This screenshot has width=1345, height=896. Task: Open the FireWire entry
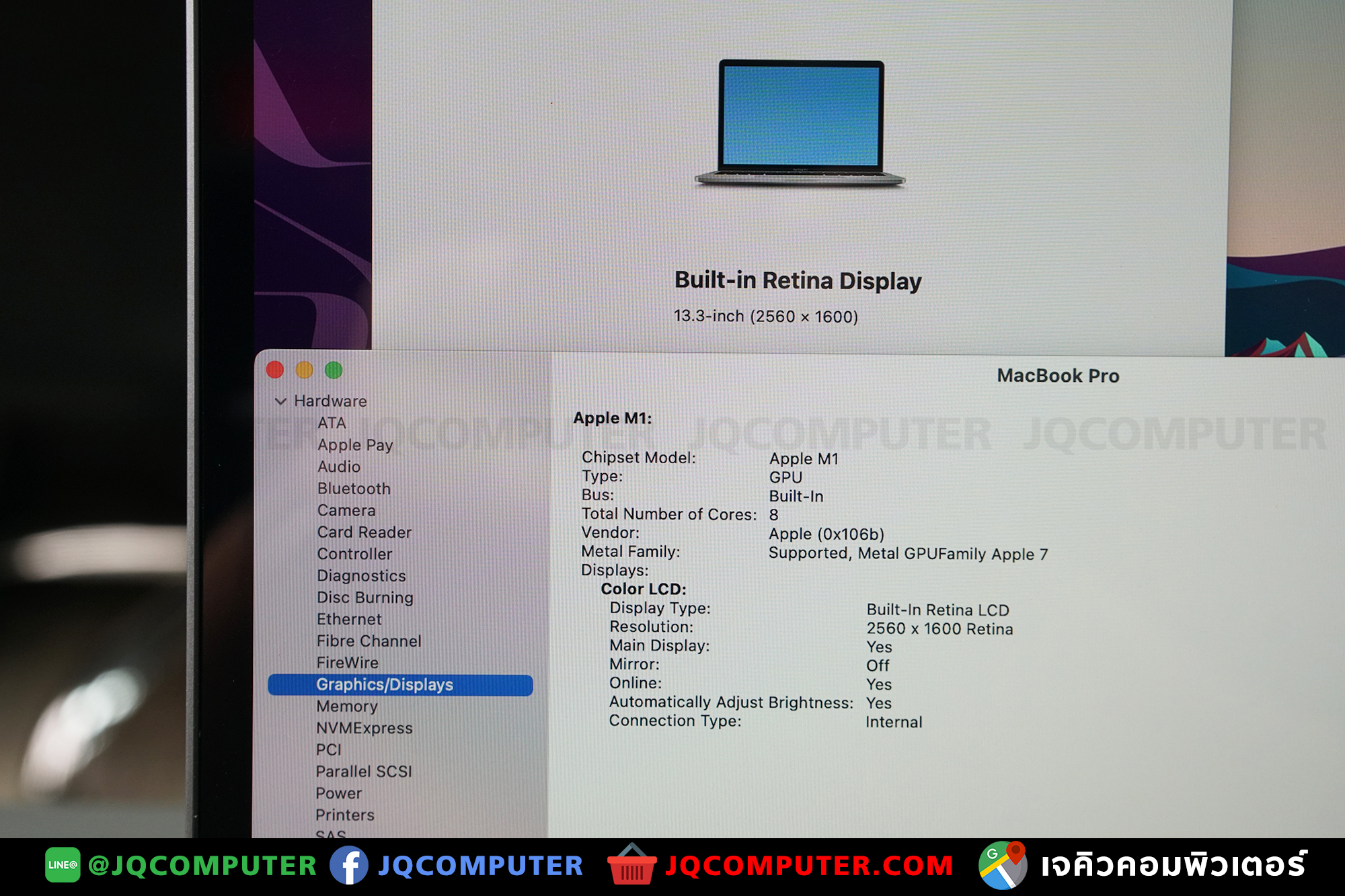click(348, 663)
